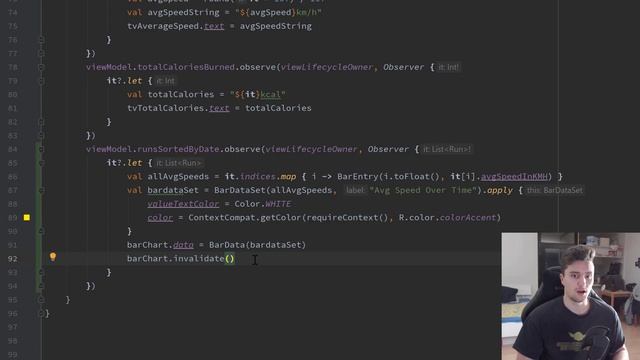
Task: Click 'indices' on line 86
Action: click(258, 176)
